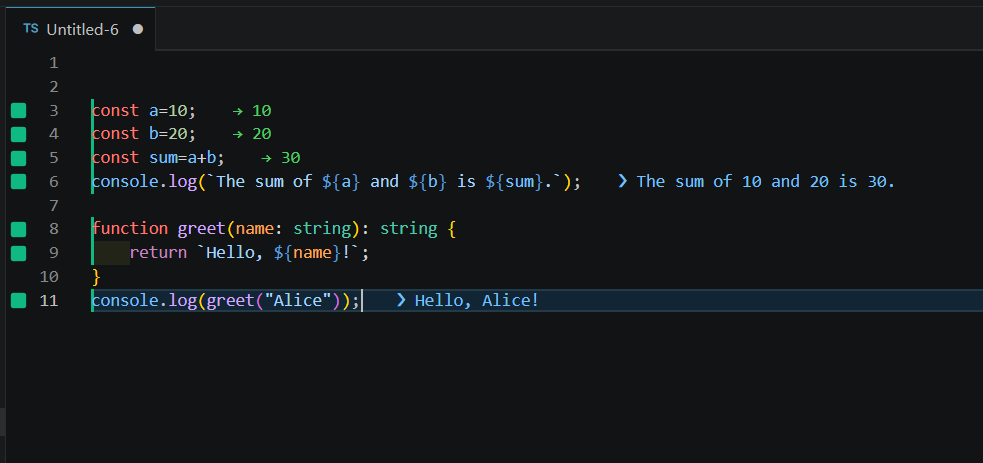Click inline result '→ 10'
Viewport: 983px width, 463px height.
252,111
